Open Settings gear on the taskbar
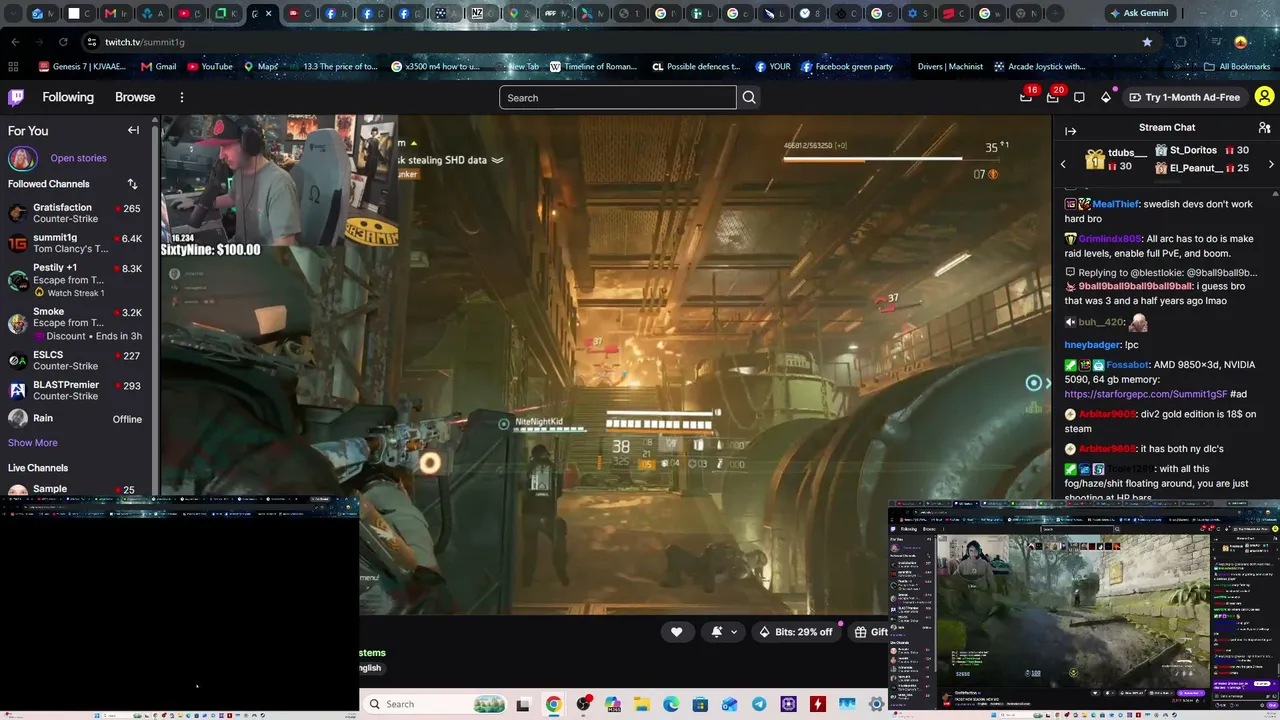 click(x=877, y=705)
